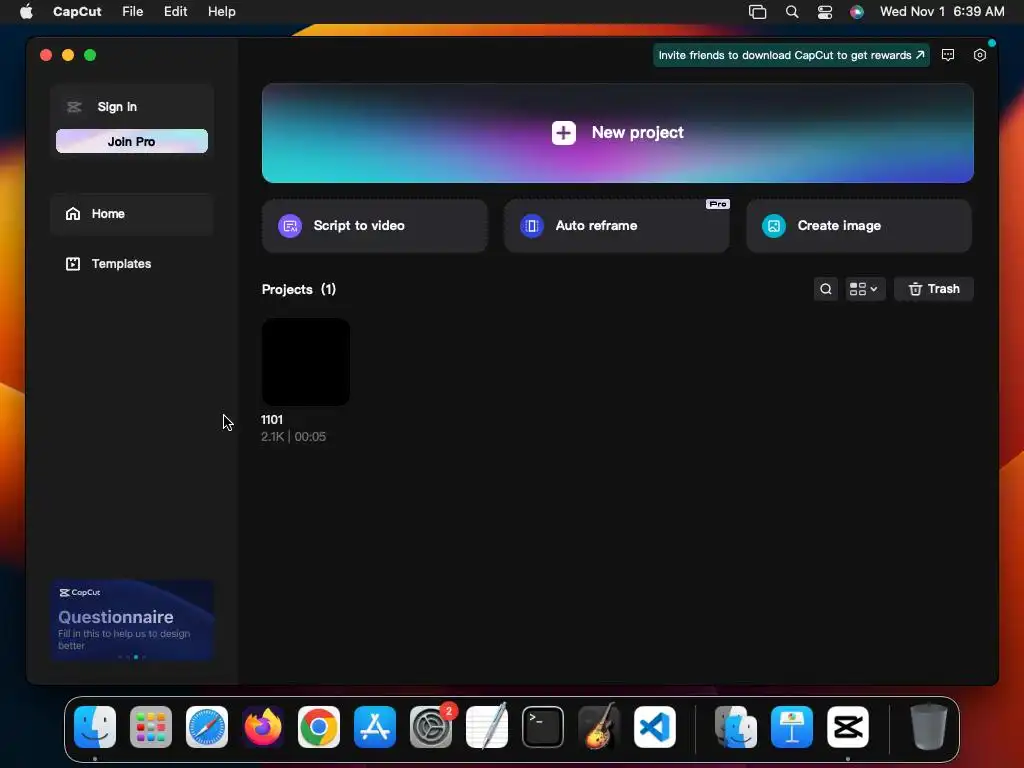The width and height of the screenshot is (1024, 768).
Task: Open the Help menu
Action: [x=221, y=11]
